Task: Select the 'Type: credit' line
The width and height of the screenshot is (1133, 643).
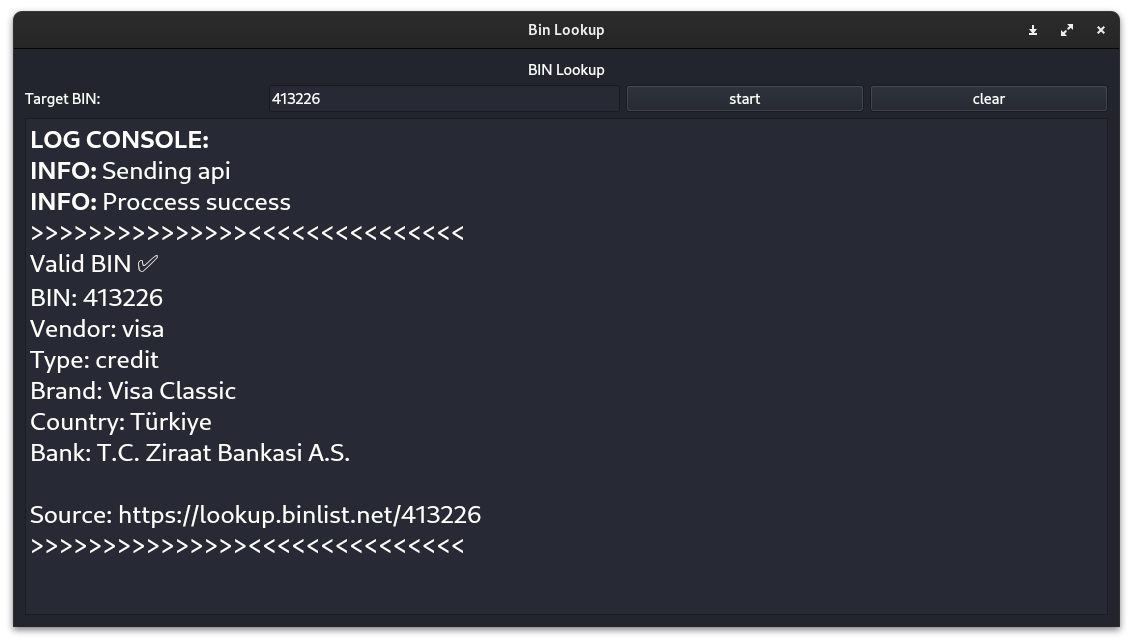Action: pos(95,361)
